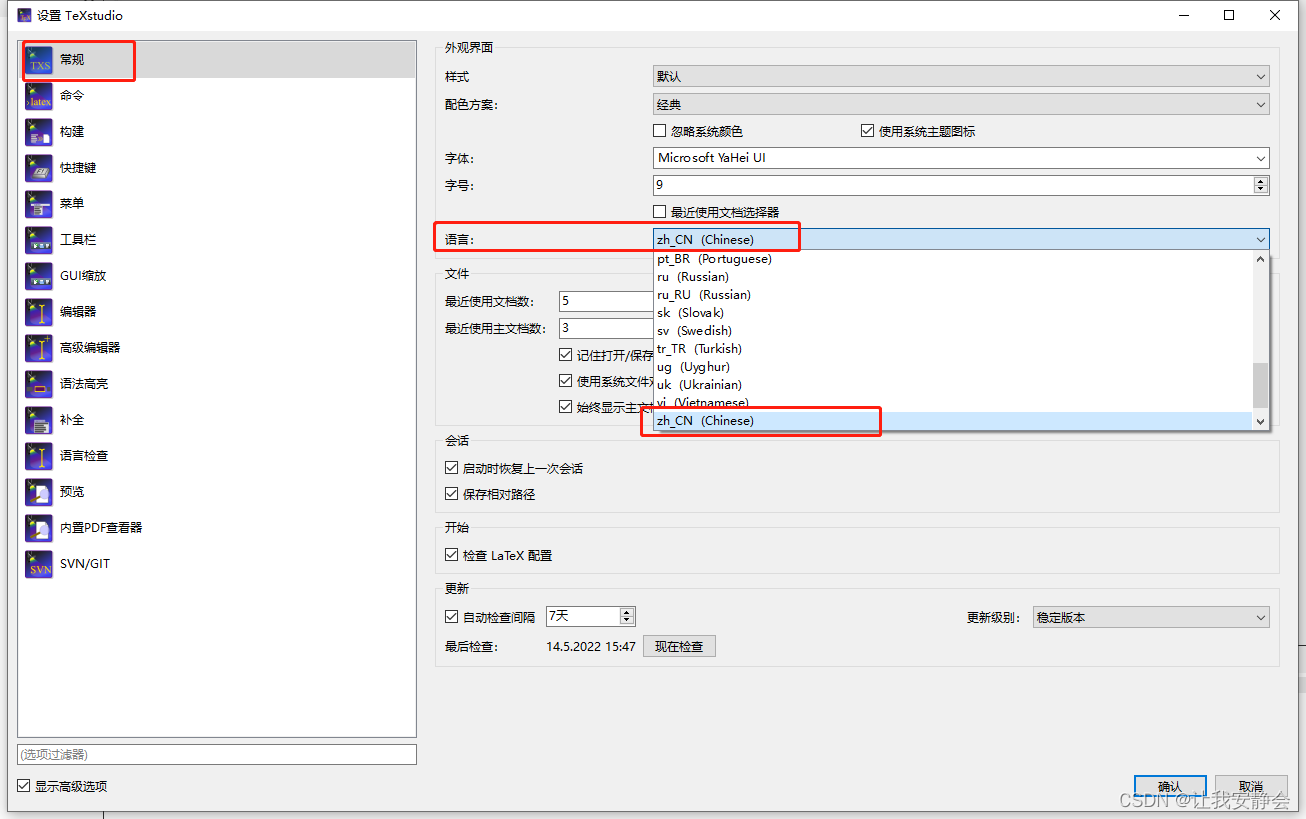Toggle the 记住打开/保存 checkbox
Image resolution: width=1306 pixels, height=819 pixels.
click(x=566, y=355)
